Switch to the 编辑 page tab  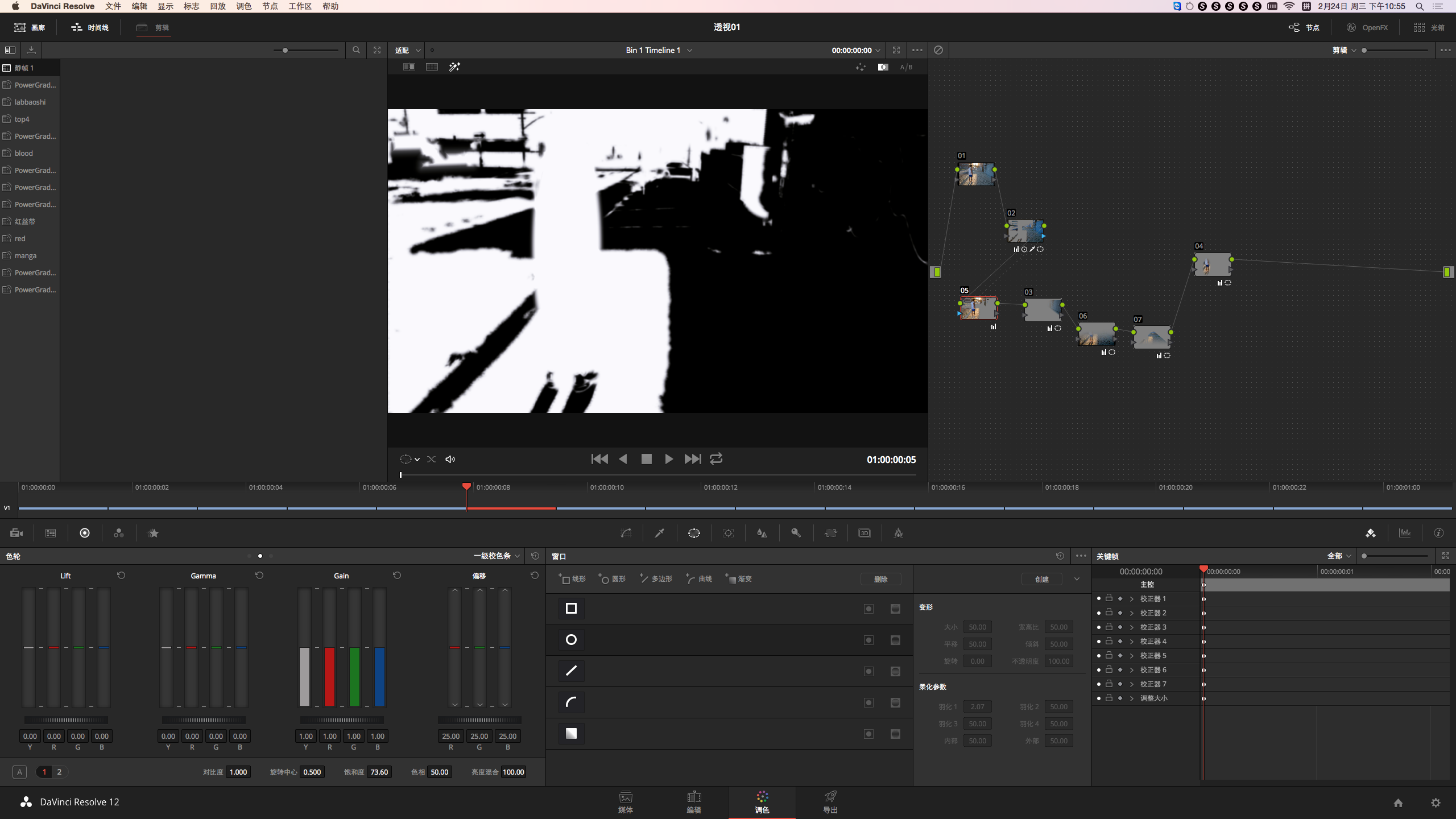pos(694,802)
